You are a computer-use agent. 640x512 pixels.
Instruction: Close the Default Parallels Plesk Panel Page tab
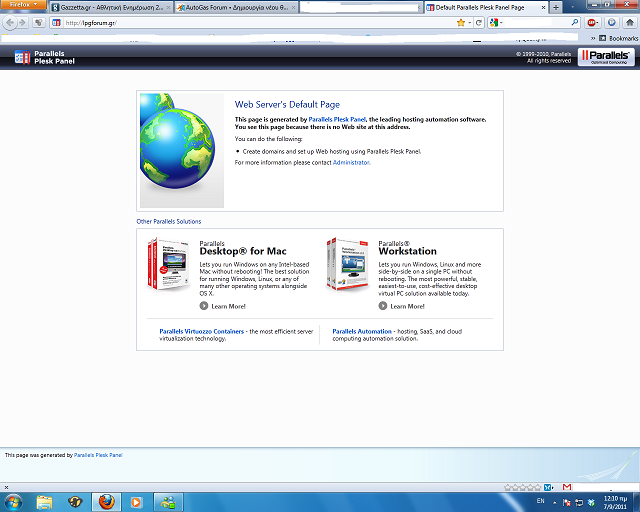543,7
